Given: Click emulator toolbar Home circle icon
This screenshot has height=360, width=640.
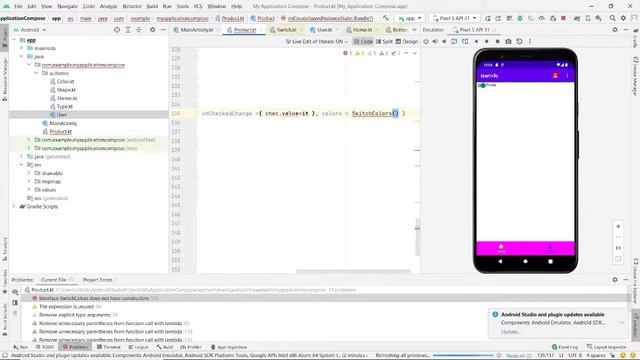Looking at the screenshot, I should click(487, 42).
